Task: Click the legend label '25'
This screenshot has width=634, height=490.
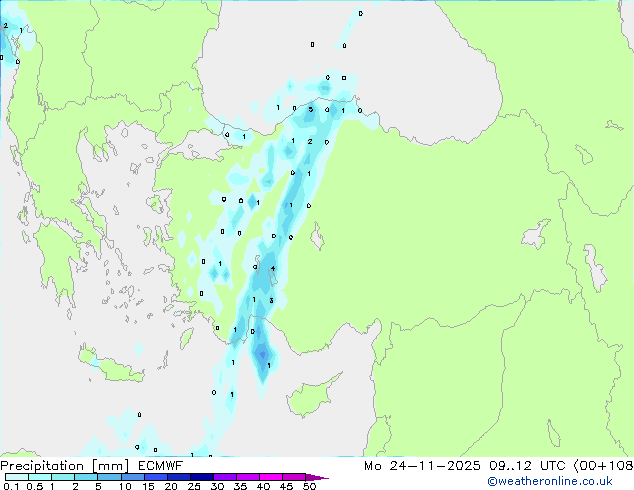Action: (x=194, y=486)
